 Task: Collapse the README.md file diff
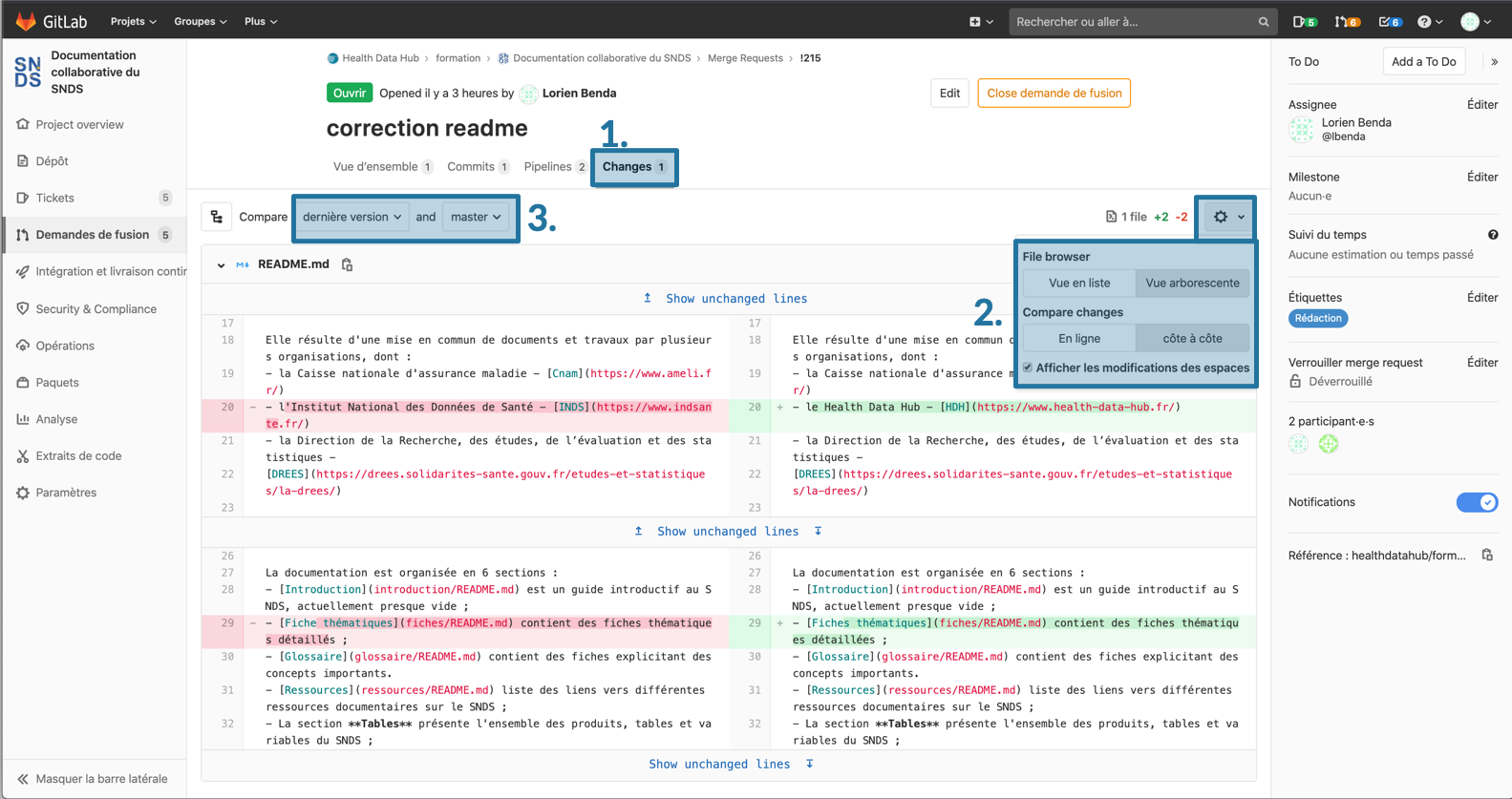click(221, 265)
